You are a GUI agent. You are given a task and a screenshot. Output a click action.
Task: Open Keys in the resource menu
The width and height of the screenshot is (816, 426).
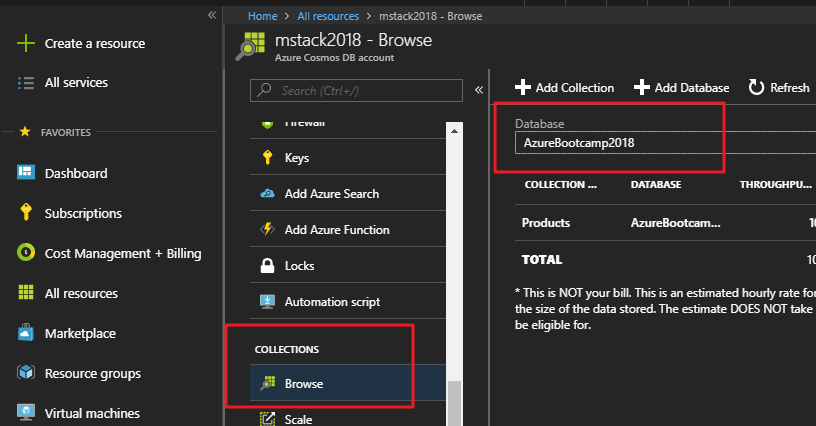click(348, 157)
